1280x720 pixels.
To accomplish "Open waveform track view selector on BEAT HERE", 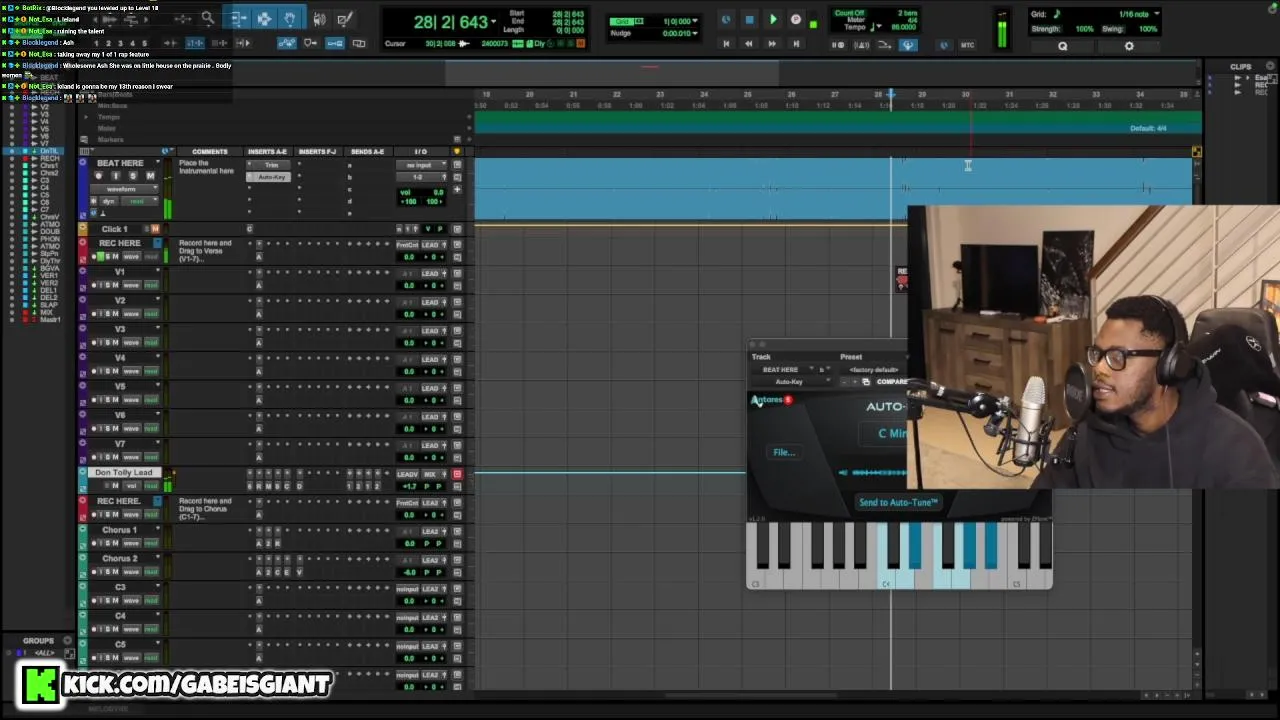I will [125, 189].
